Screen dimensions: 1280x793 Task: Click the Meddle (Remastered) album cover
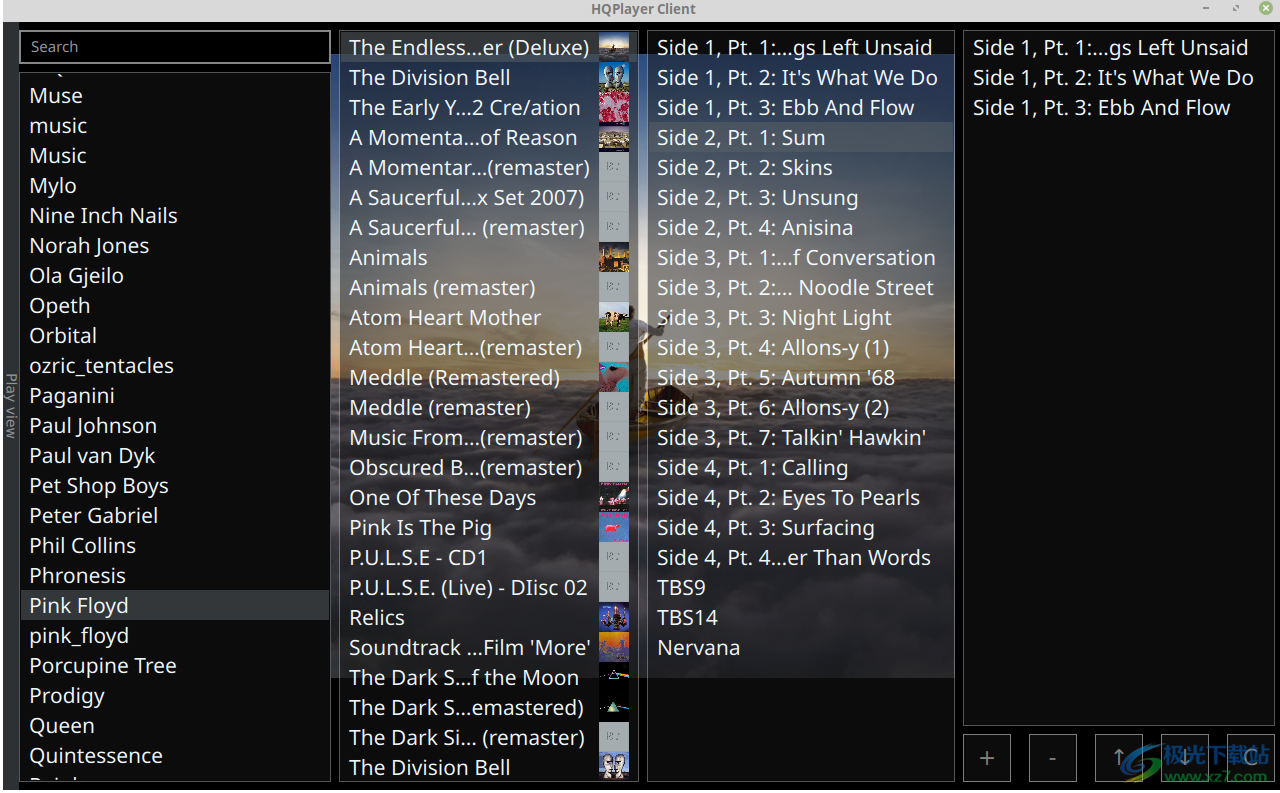click(614, 377)
